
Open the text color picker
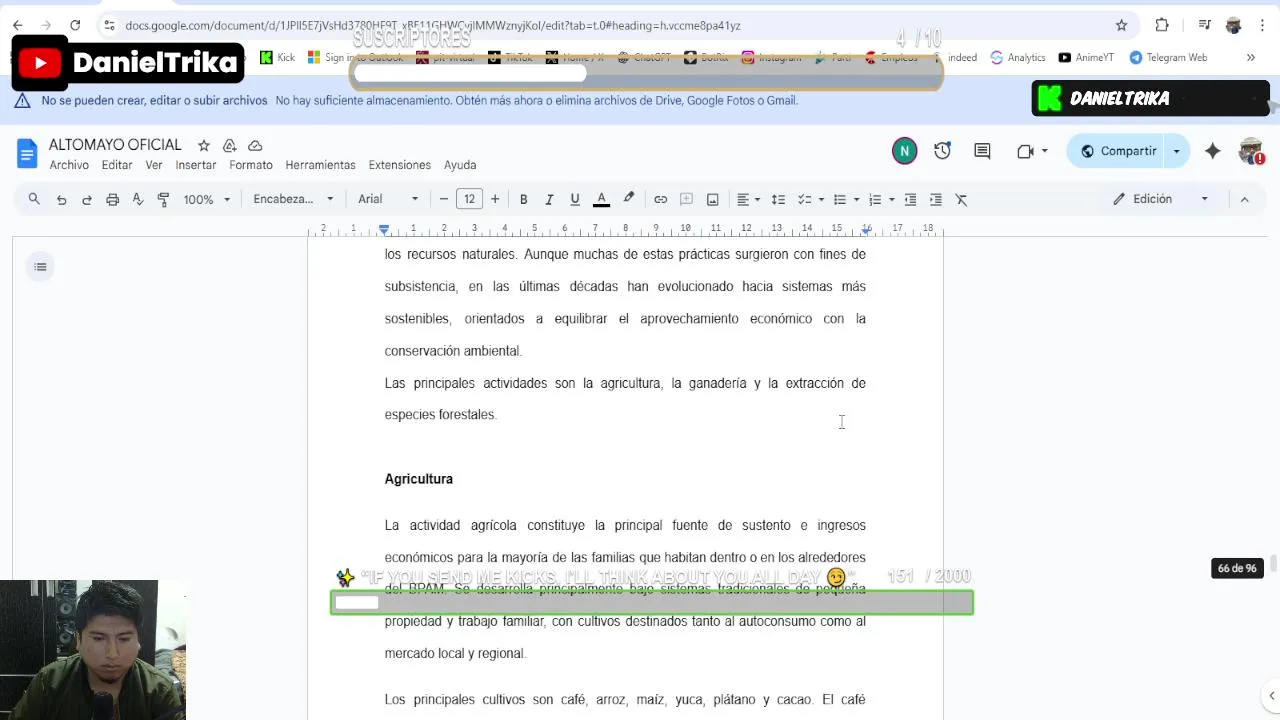(x=601, y=199)
